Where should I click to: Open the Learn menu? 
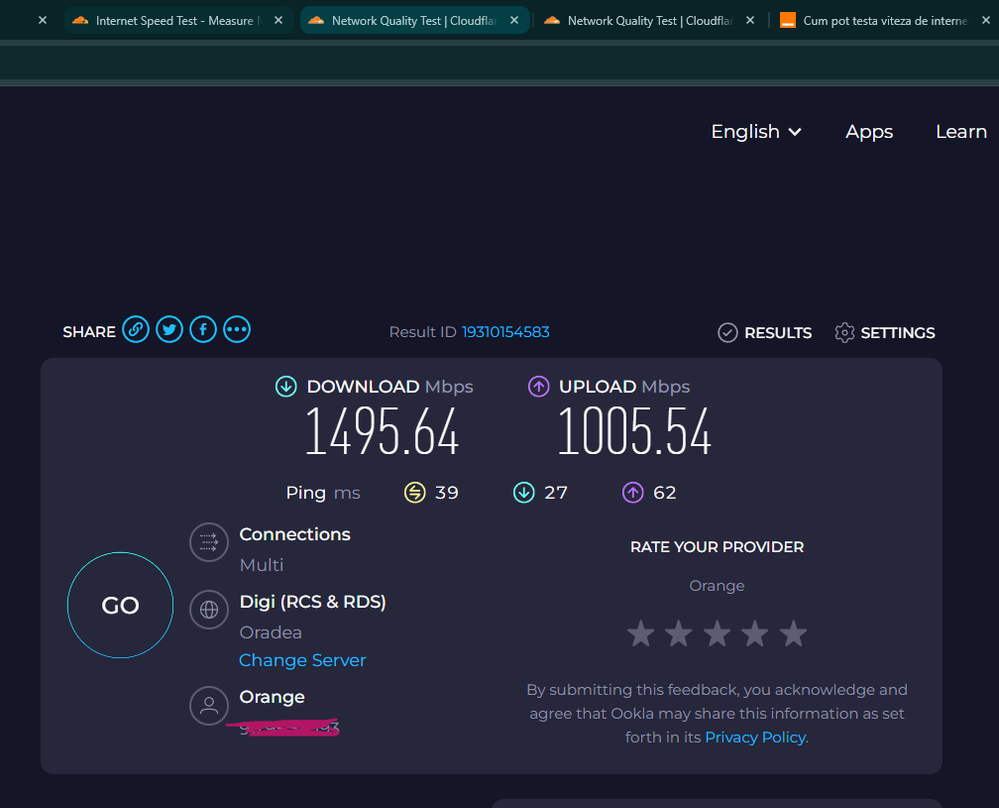click(x=961, y=132)
